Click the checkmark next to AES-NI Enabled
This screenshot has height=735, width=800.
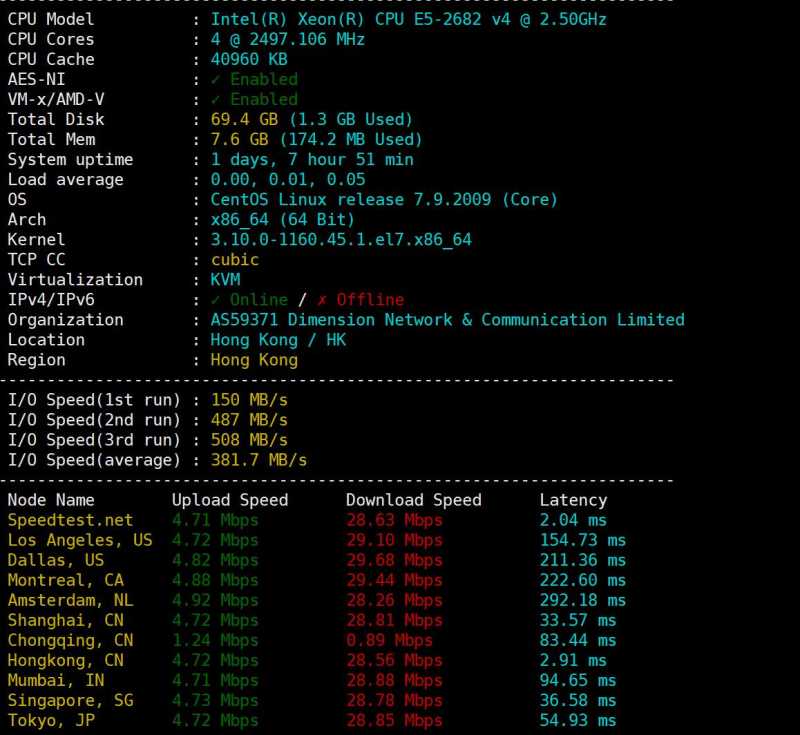point(216,79)
